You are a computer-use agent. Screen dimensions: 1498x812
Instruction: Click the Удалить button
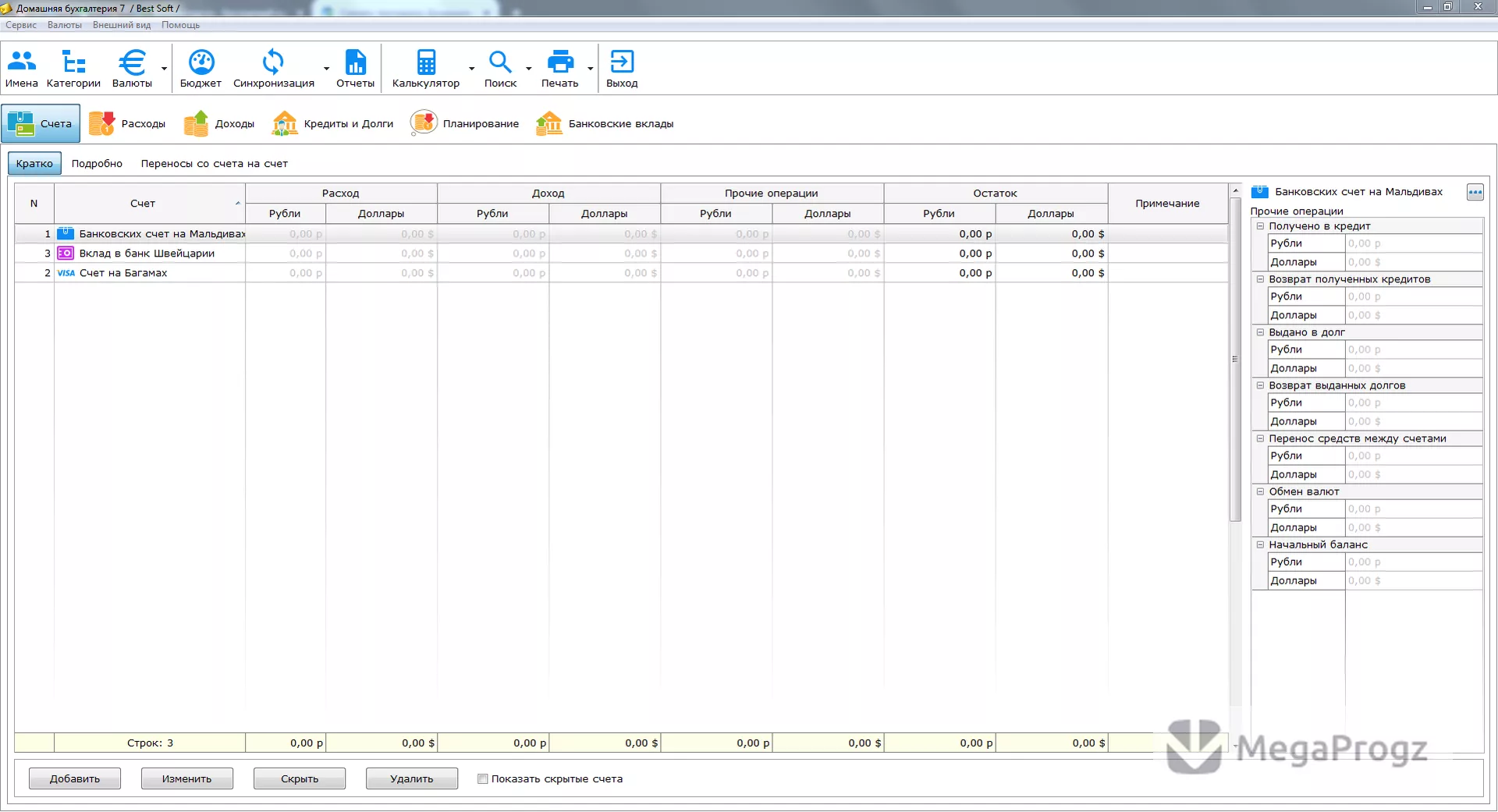412,778
